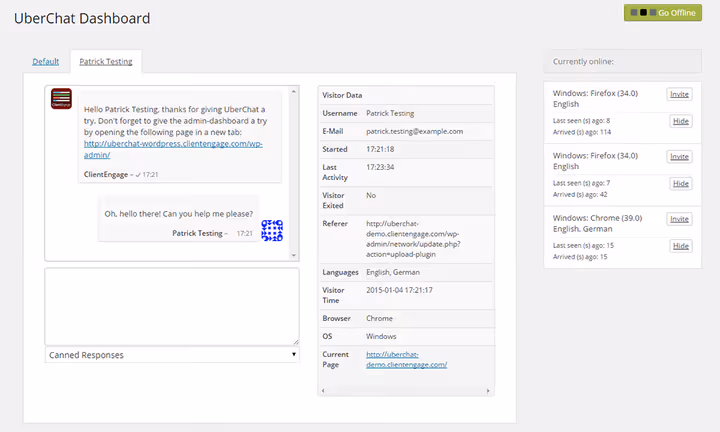Switch to the Default tab
Image resolution: width=720 pixels, height=432 pixels.
tap(45, 62)
